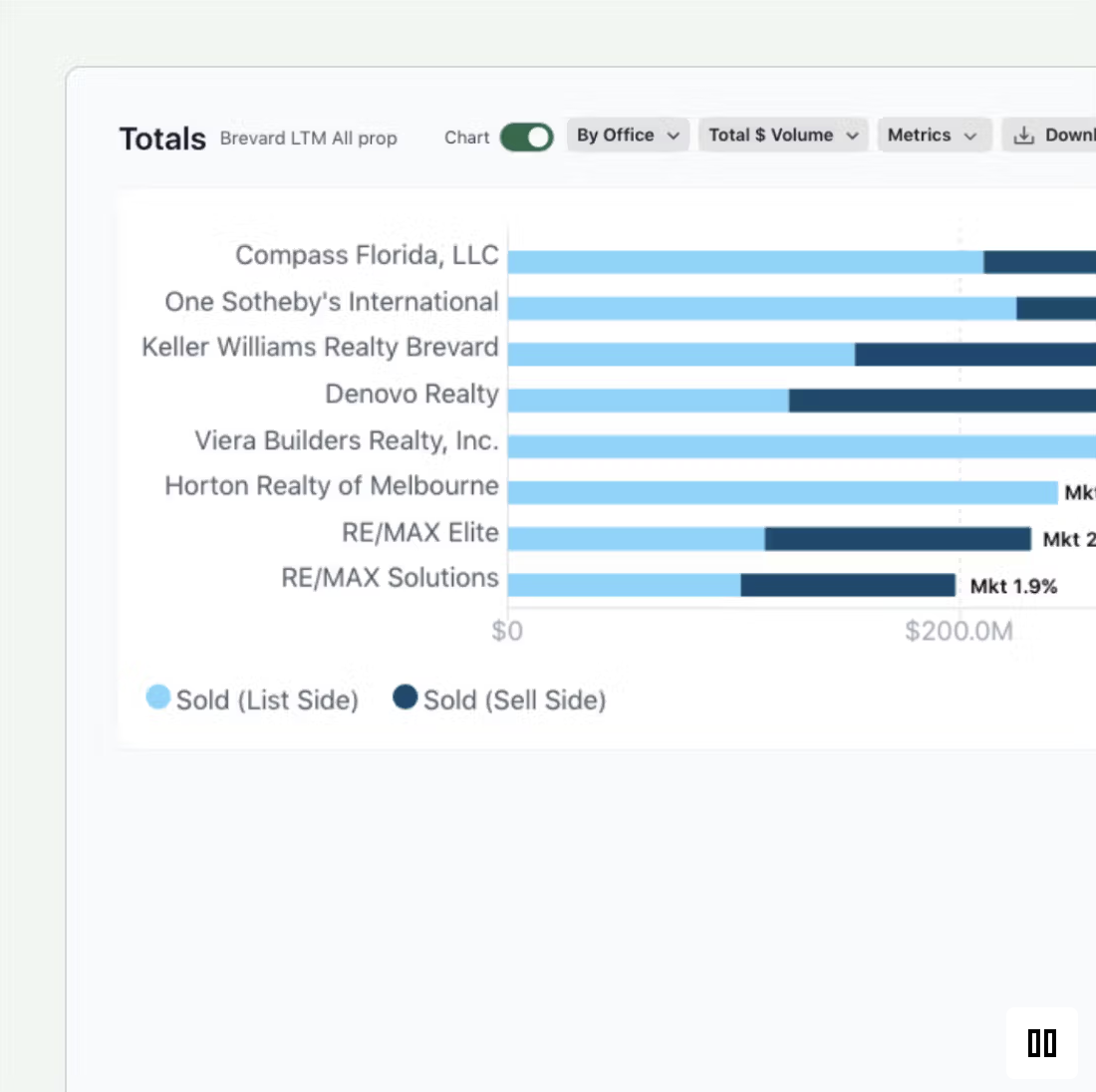Expand the Metrics dropdown
1096x1092 pixels.
pyautogui.click(x=934, y=135)
